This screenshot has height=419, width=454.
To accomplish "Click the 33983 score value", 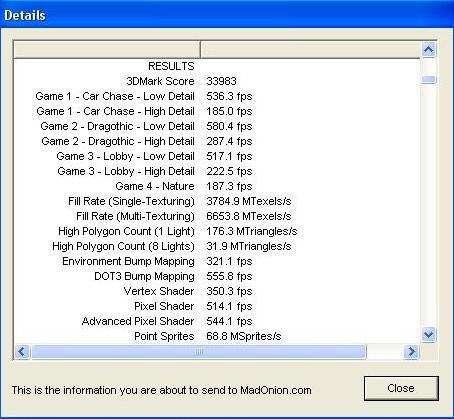I will click(x=221, y=81).
